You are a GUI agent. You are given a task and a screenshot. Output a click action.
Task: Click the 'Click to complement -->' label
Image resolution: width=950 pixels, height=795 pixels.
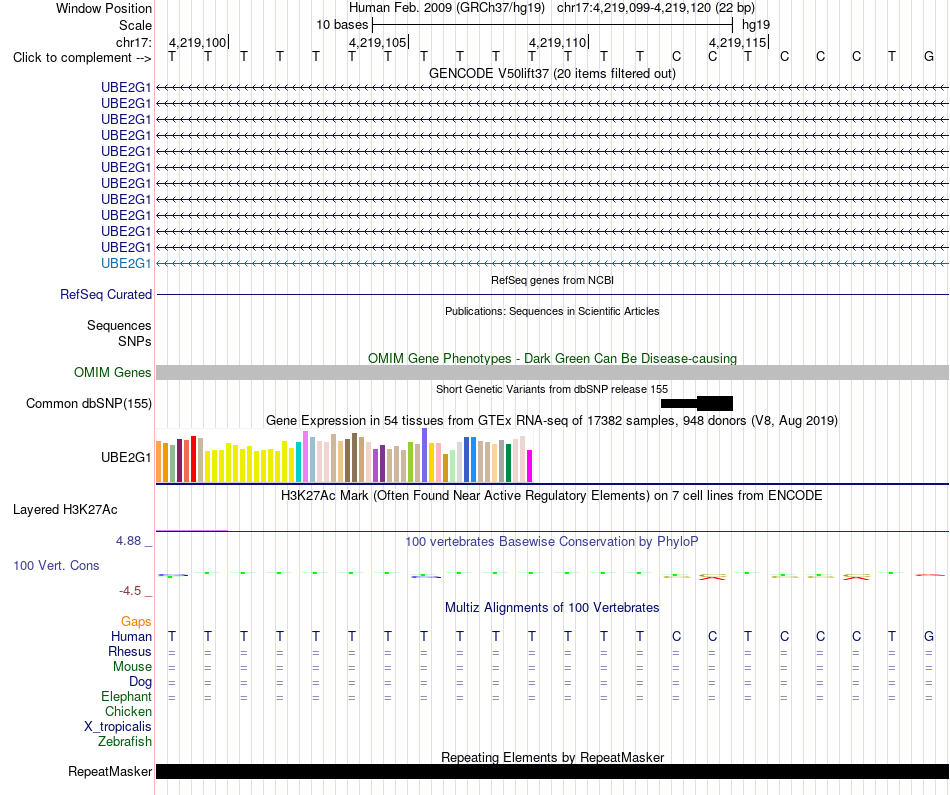pyautogui.click(x=82, y=58)
